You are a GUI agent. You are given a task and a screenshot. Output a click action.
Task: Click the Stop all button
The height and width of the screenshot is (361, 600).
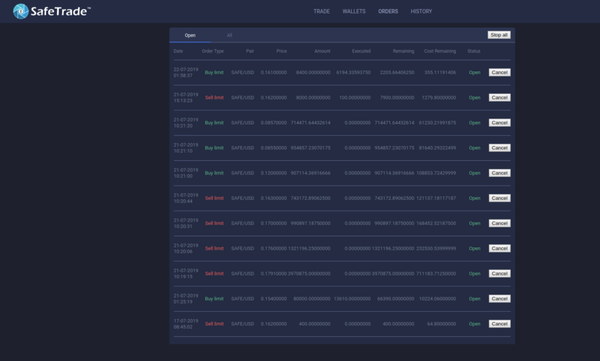click(499, 35)
